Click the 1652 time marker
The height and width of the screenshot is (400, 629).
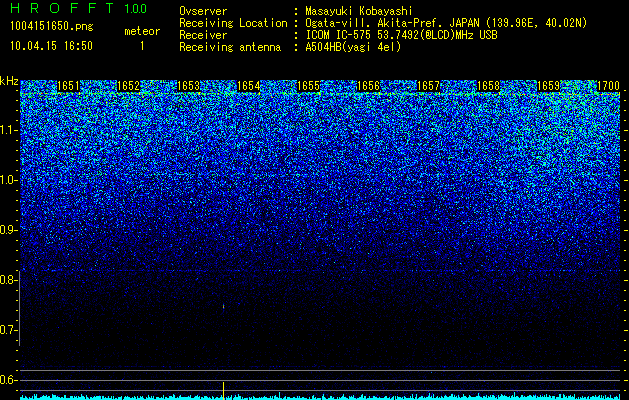[128, 86]
